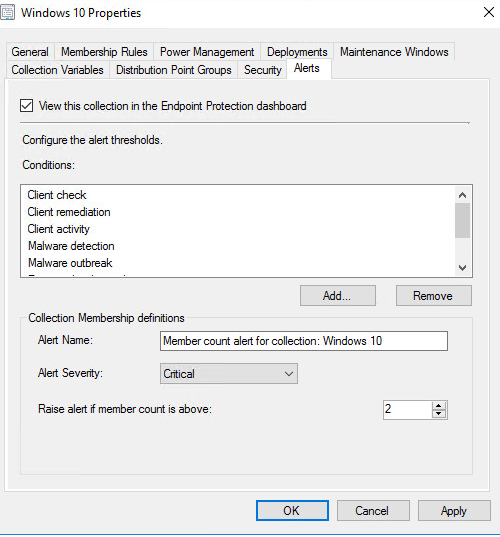Screen dimensions: 500x537
Task: Open the General tab
Action: click(30, 52)
